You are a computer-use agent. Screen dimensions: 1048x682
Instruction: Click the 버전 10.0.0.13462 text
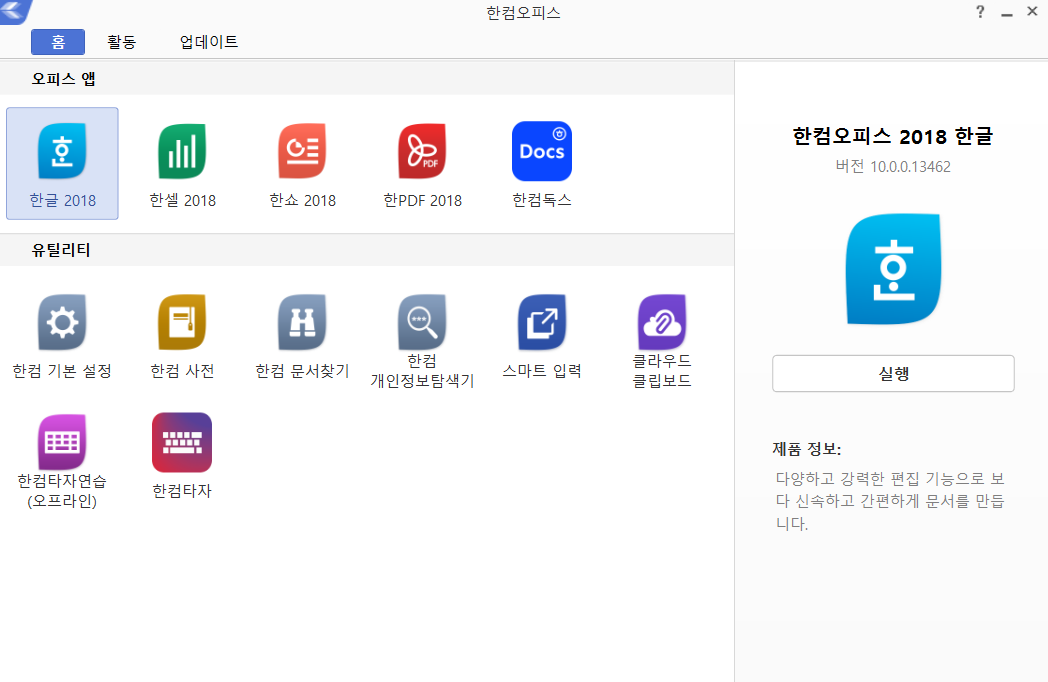[x=893, y=166]
